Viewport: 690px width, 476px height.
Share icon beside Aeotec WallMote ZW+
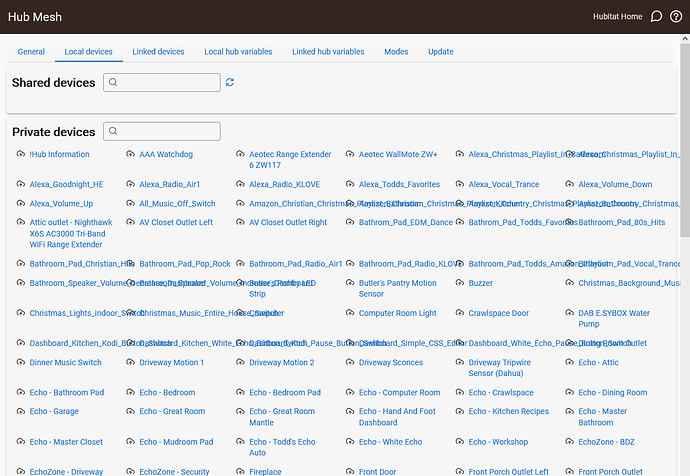(350, 154)
